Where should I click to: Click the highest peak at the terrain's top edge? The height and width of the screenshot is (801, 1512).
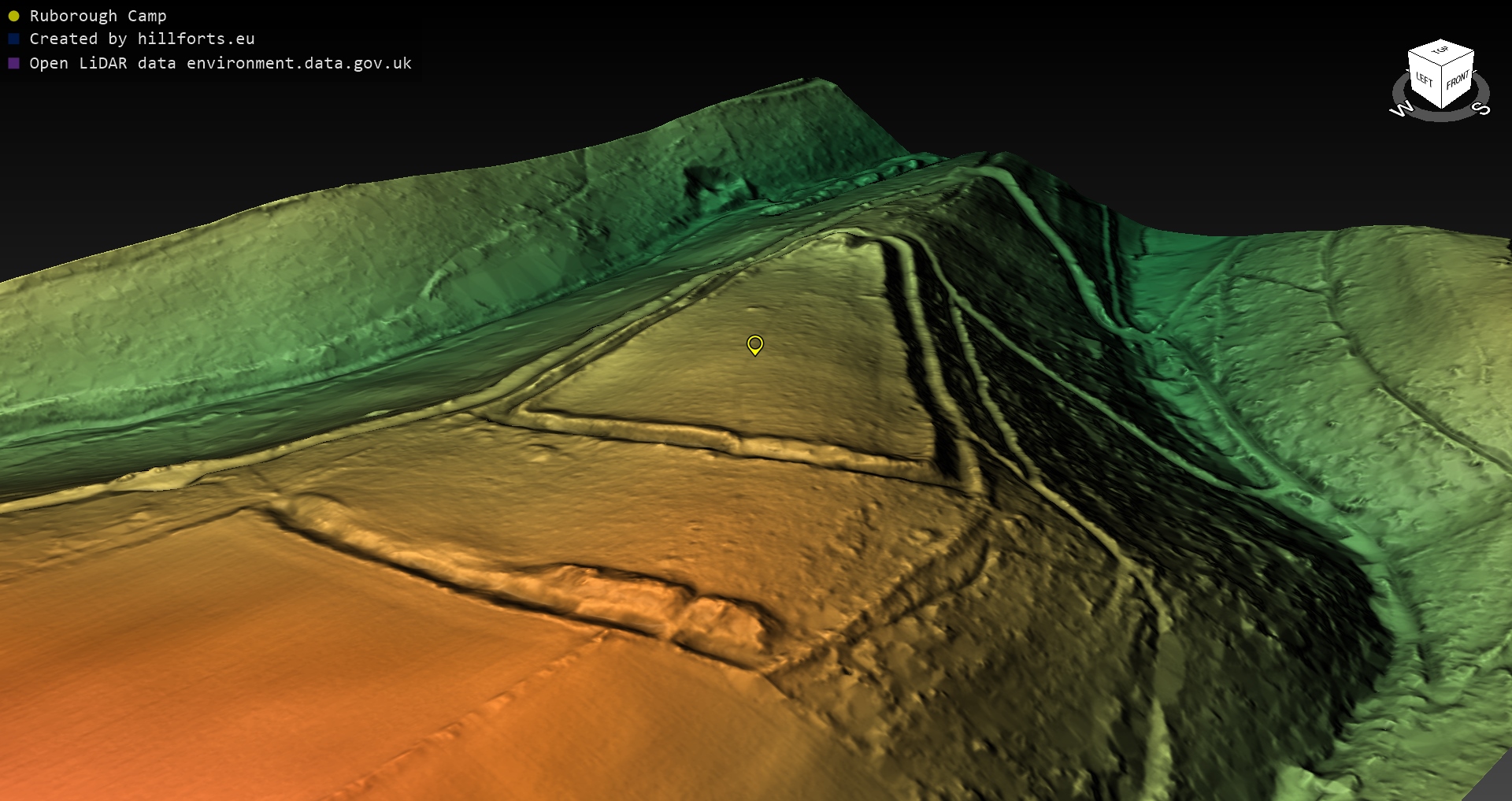[817, 80]
